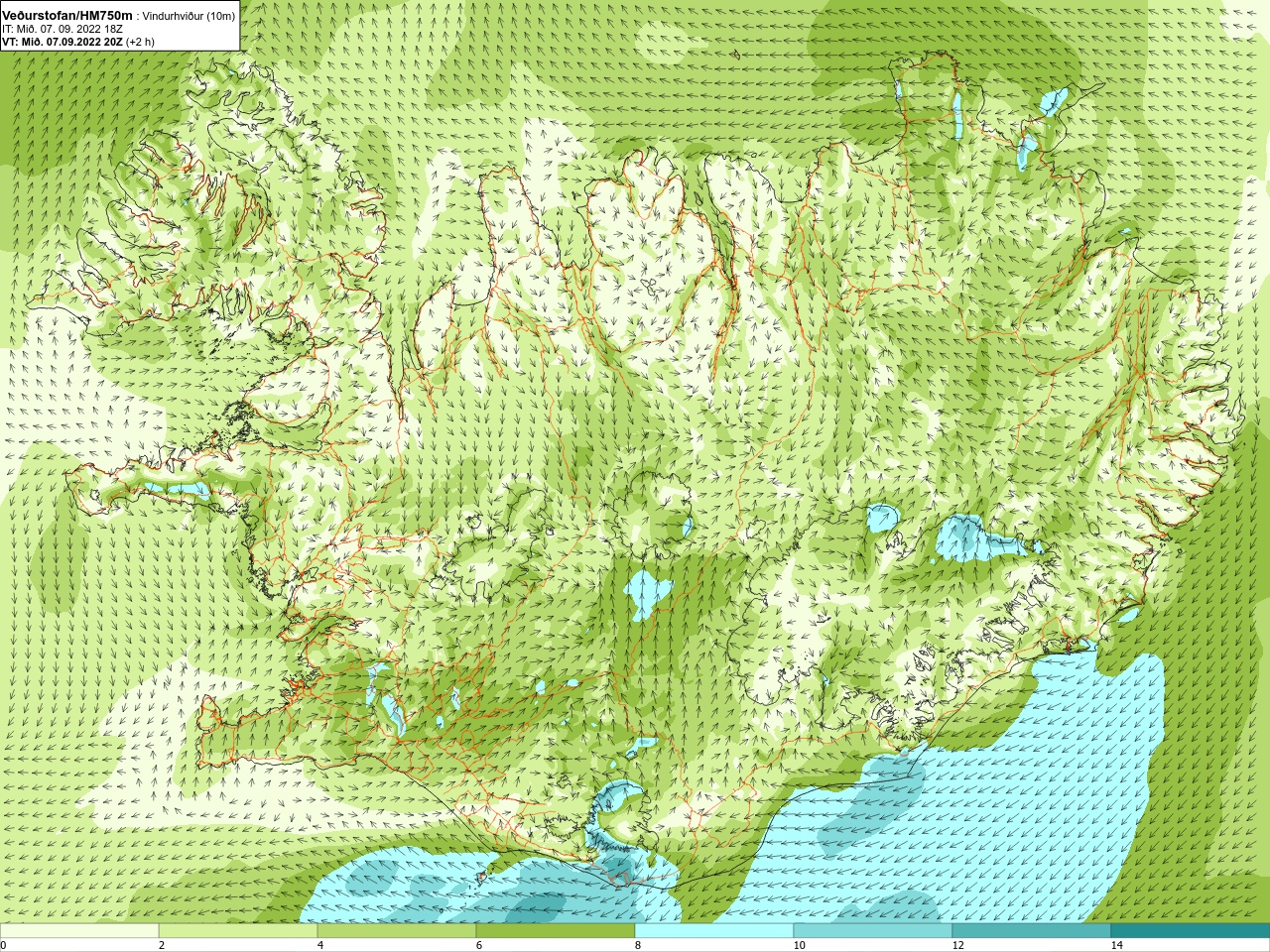Pick the 4–6 green legend swatch
Viewport: 1270px width, 952px height.
(x=397, y=931)
